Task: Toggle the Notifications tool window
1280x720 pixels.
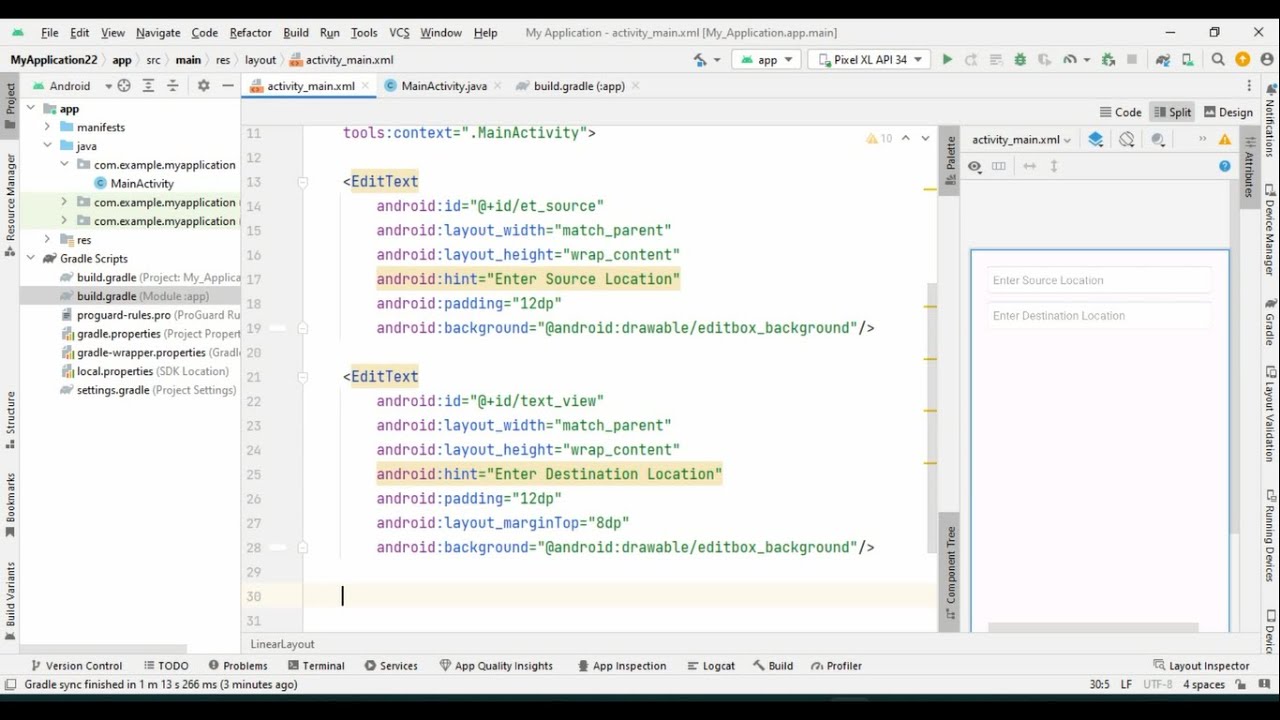Action: pos(1270,120)
